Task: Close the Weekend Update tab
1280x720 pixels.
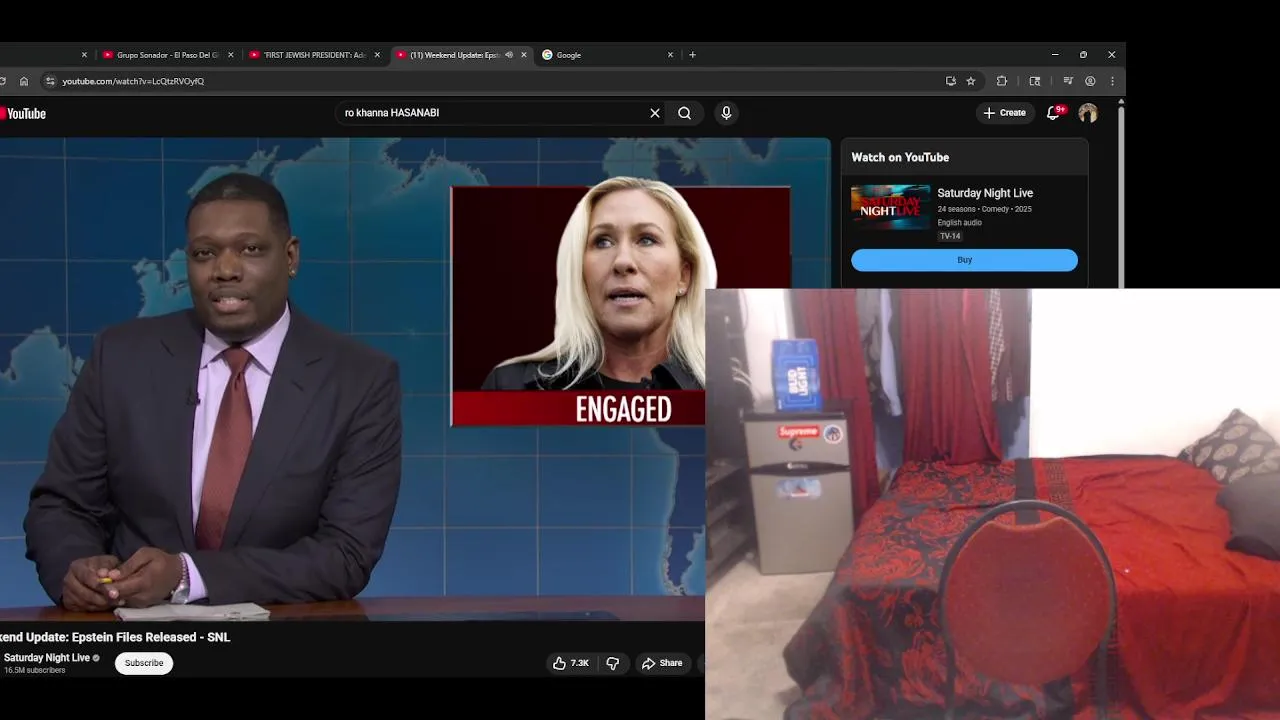Action: coord(523,55)
